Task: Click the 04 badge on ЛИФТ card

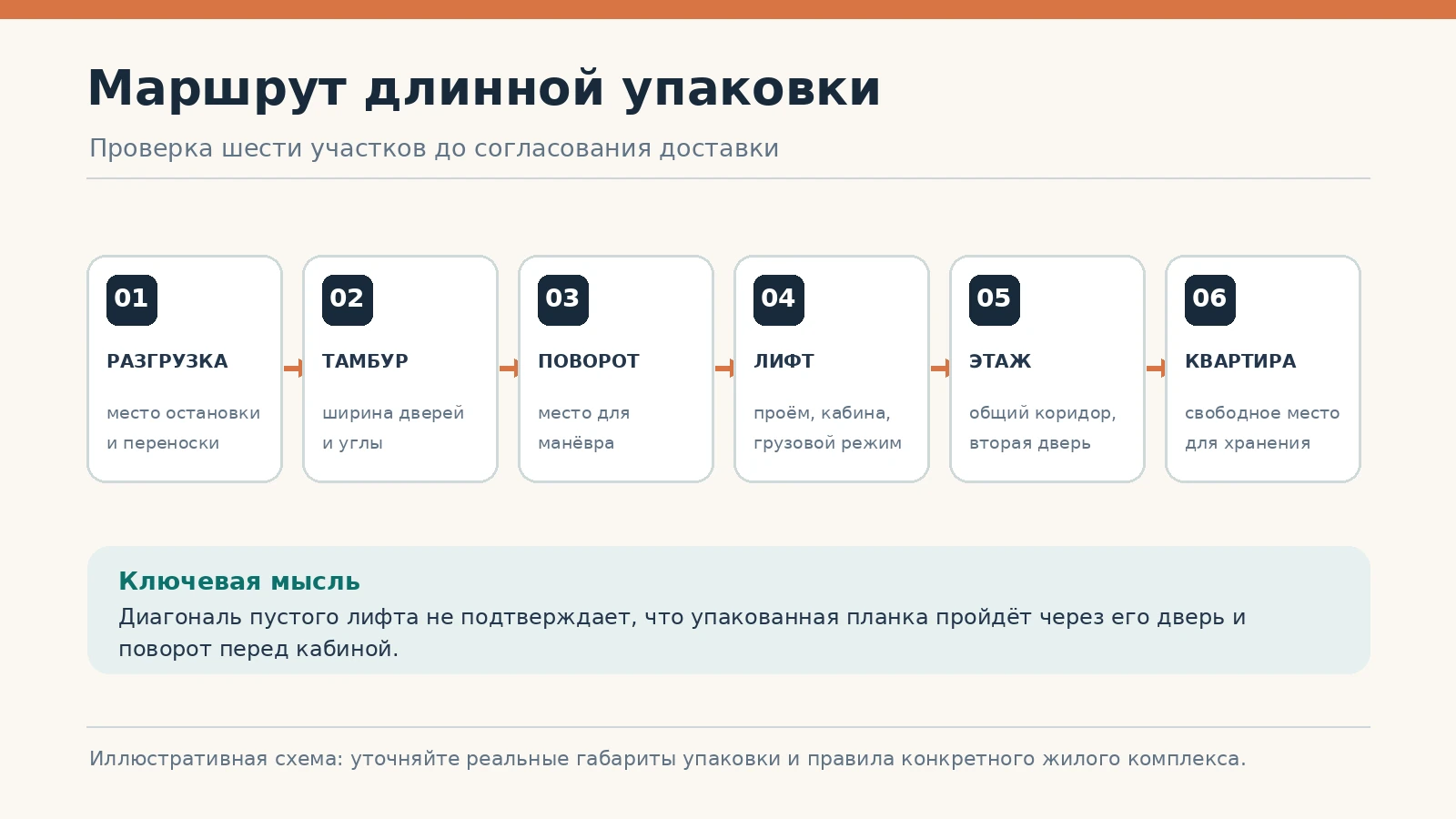Action: 779,299
